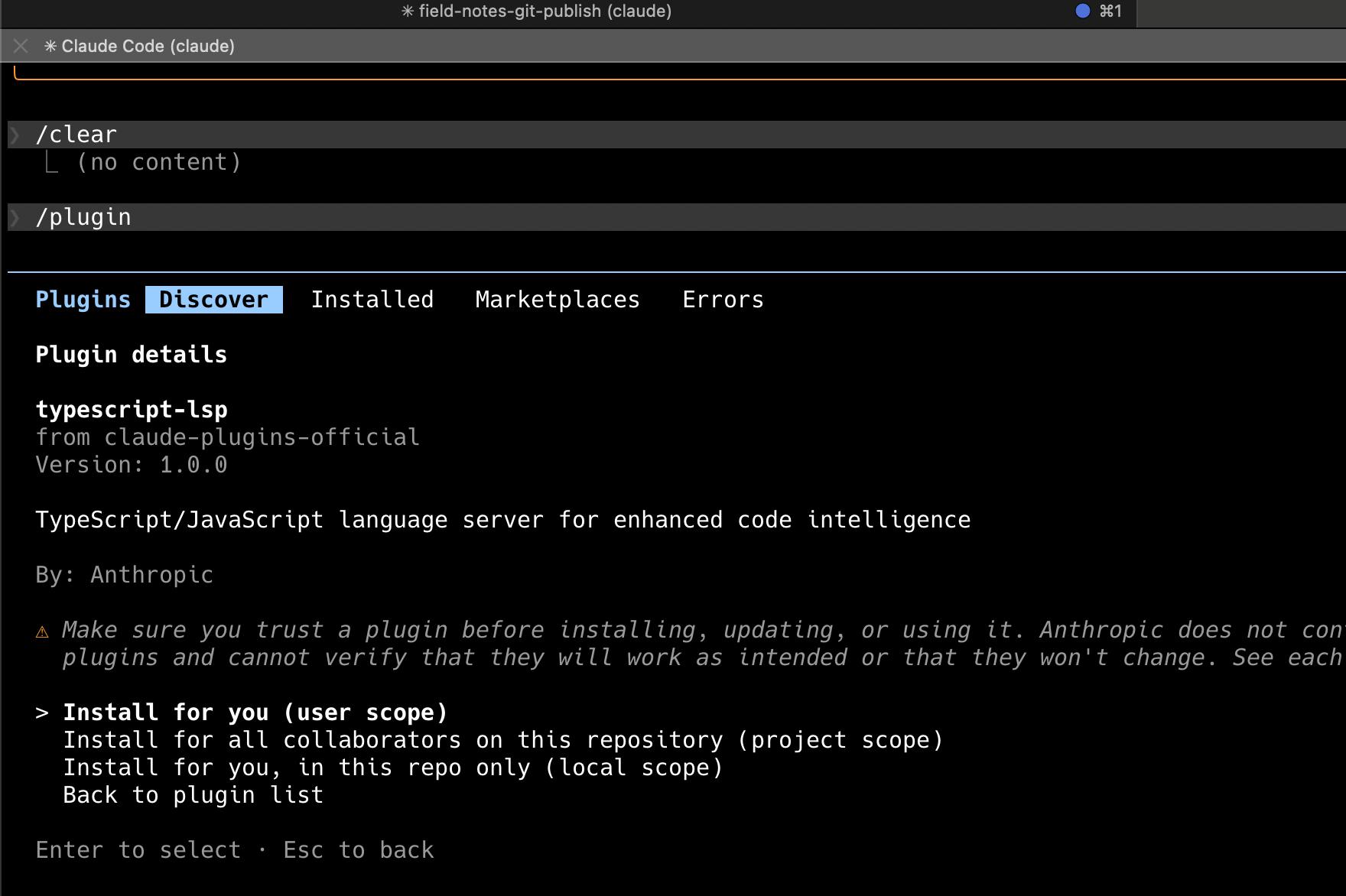Click the blue session indicator in the title bar
This screenshot has height=896, width=1346.
click(x=1081, y=11)
